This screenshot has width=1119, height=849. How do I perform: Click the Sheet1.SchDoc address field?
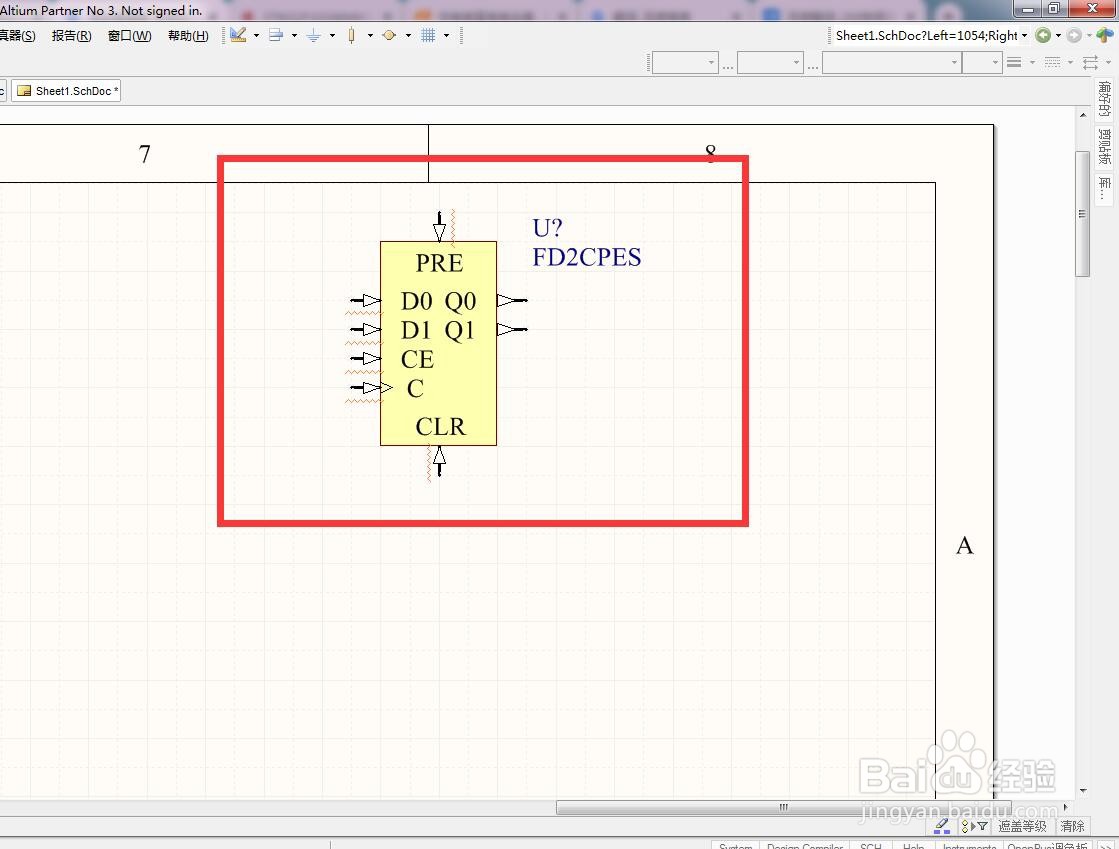[x=926, y=35]
